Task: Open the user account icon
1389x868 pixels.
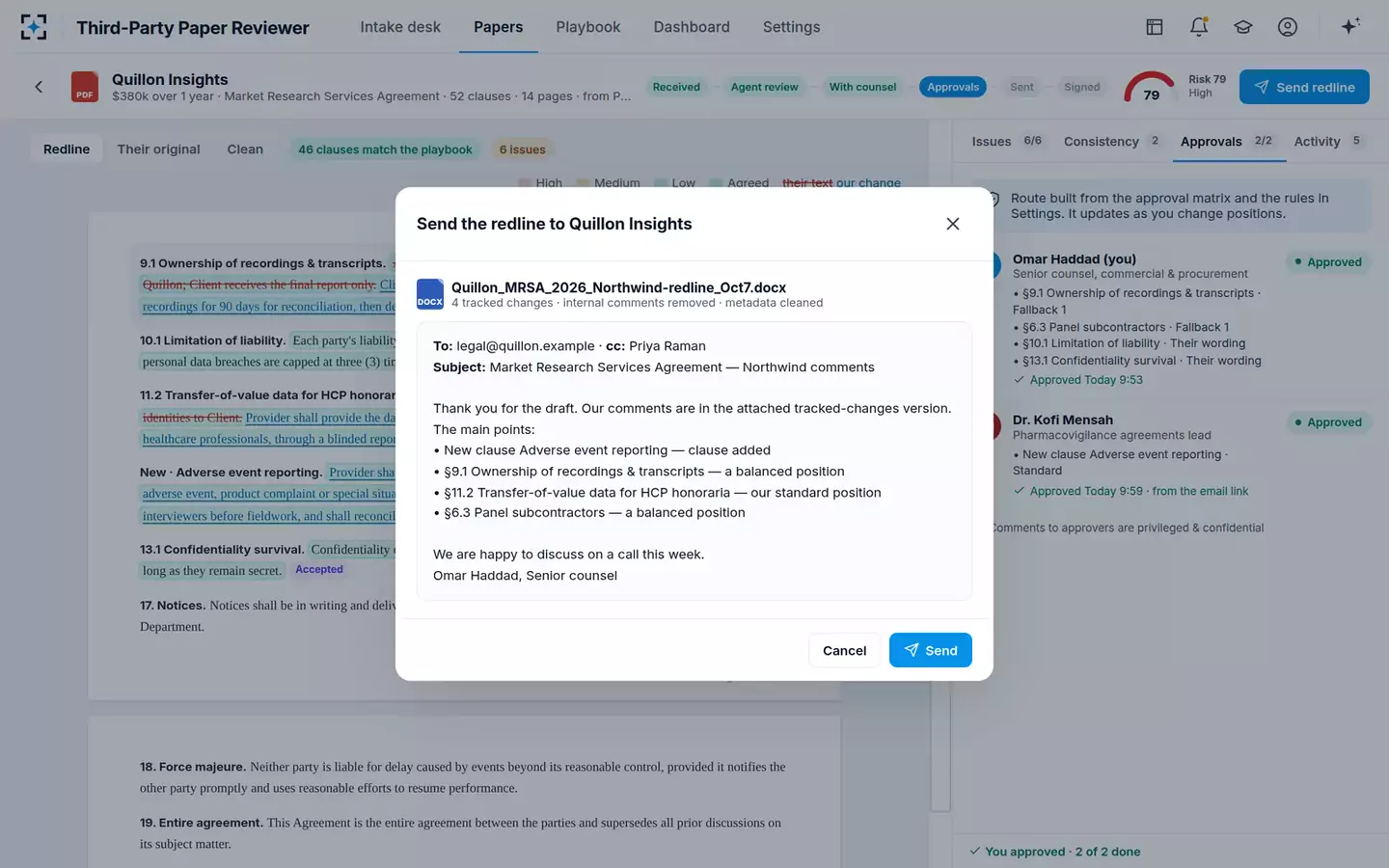Action: pos(1288,27)
